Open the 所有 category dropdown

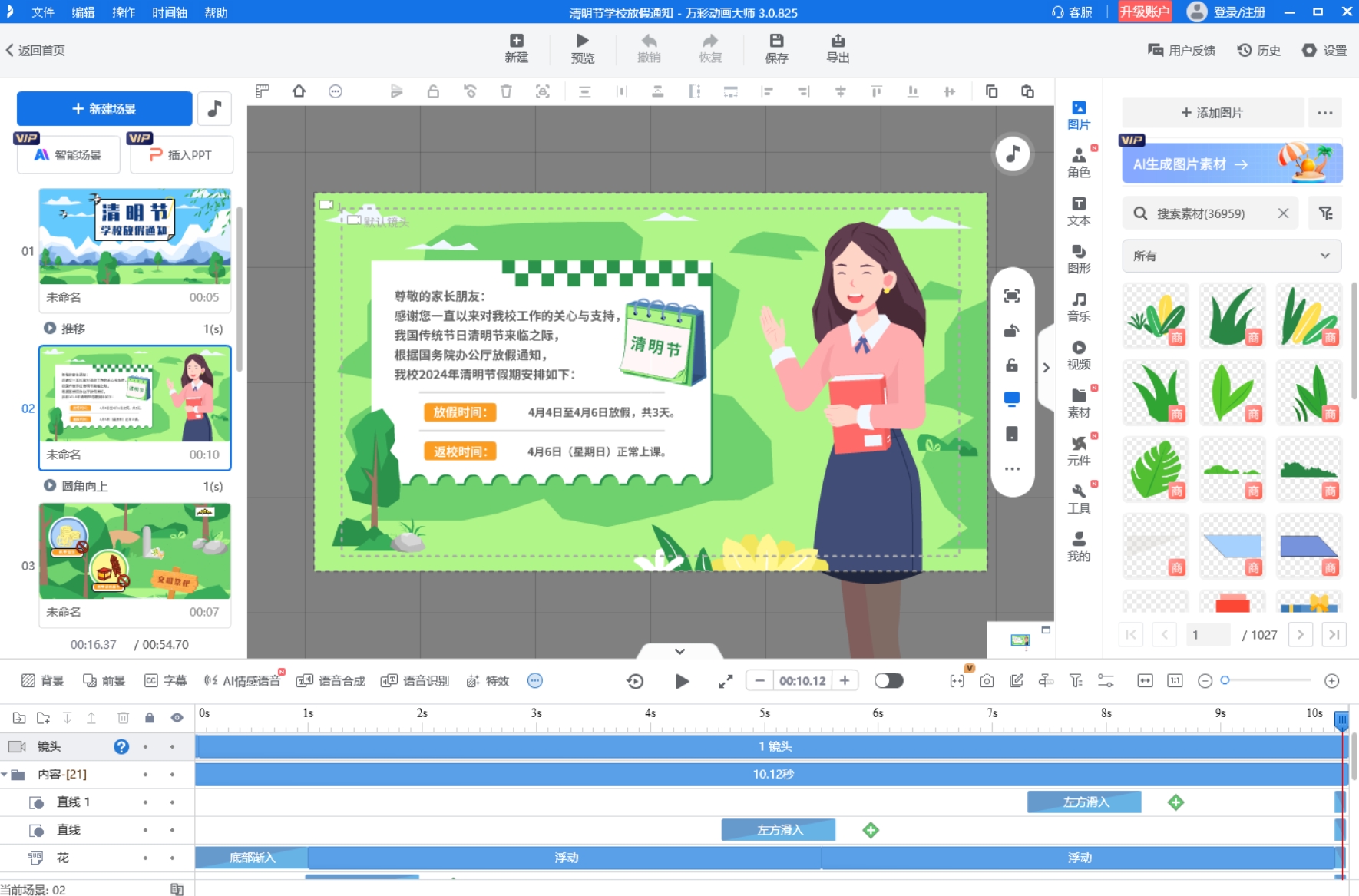[1231, 256]
